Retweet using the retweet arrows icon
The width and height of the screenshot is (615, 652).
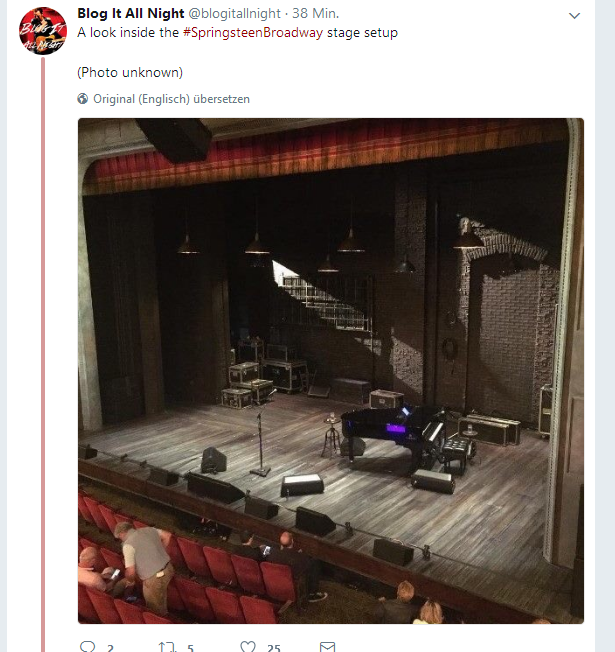[167, 647]
